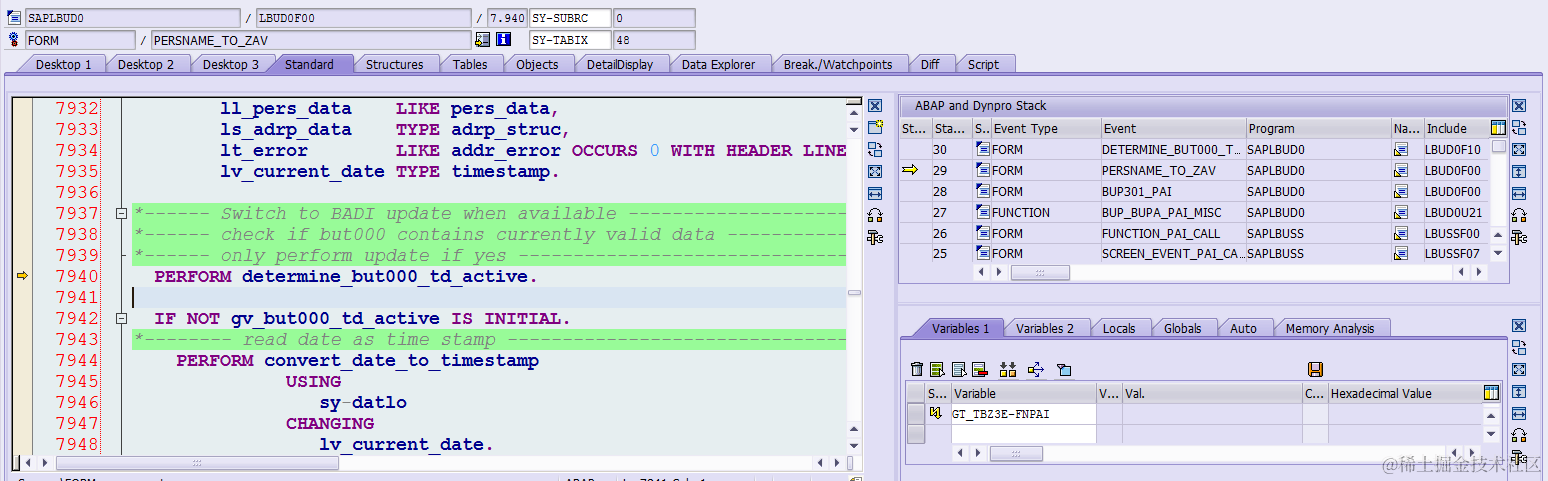Open the Structures tab

[x=394, y=64]
